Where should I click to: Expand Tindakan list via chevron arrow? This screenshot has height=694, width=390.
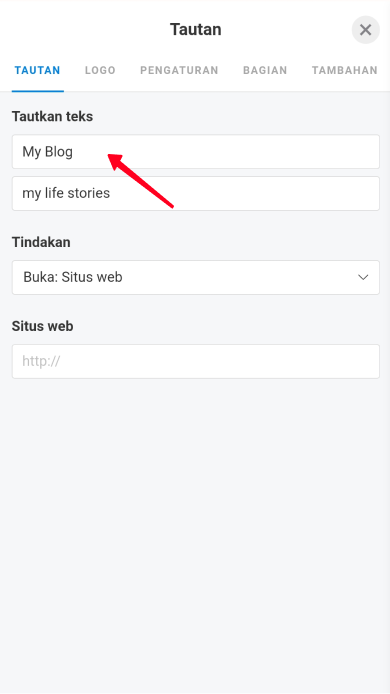[363, 278]
